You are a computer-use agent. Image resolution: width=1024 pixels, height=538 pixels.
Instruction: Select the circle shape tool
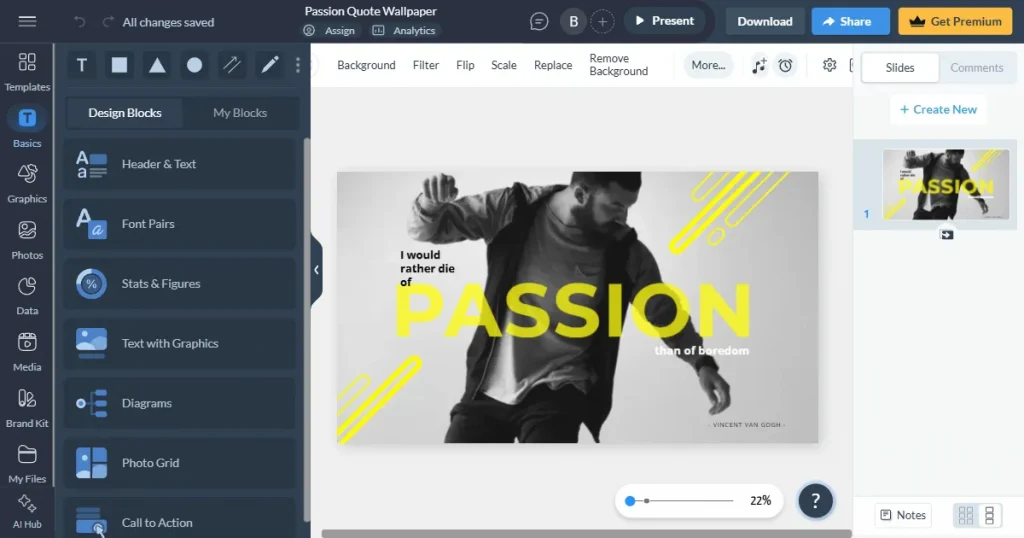click(195, 65)
